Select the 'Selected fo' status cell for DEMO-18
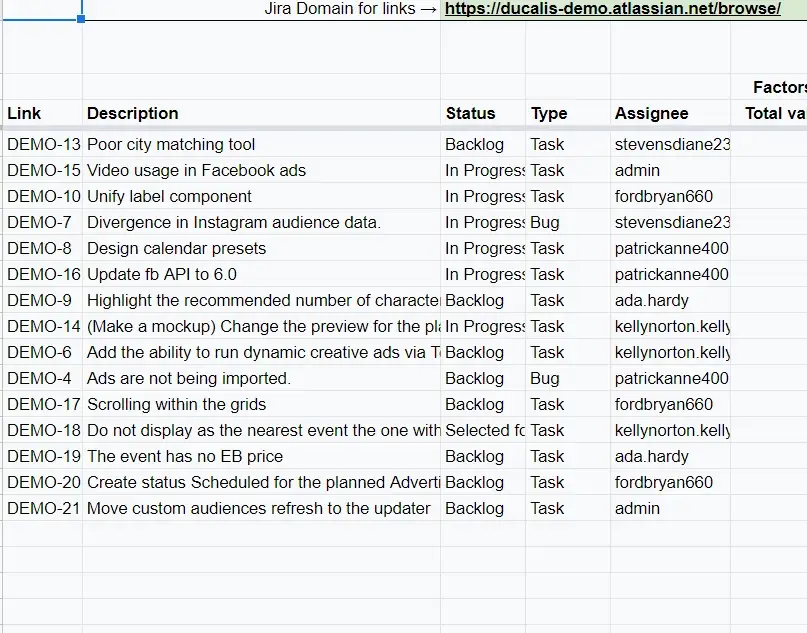This screenshot has height=633, width=807. [483, 430]
